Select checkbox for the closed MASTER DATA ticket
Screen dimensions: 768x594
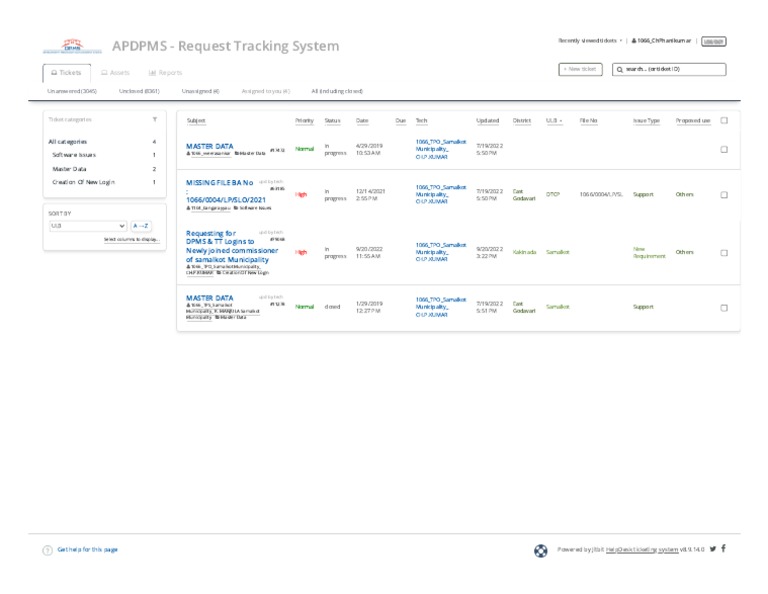(x=724, y=307)
